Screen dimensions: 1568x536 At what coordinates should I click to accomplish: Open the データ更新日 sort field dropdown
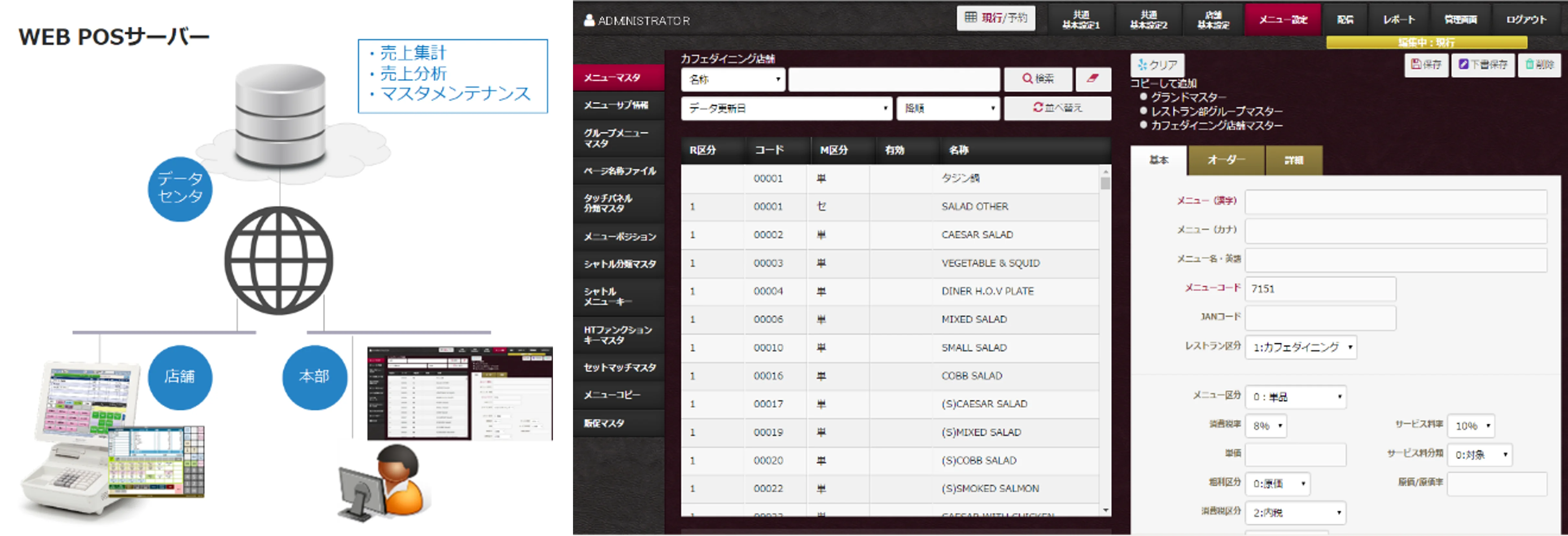[x=787, y=108]
